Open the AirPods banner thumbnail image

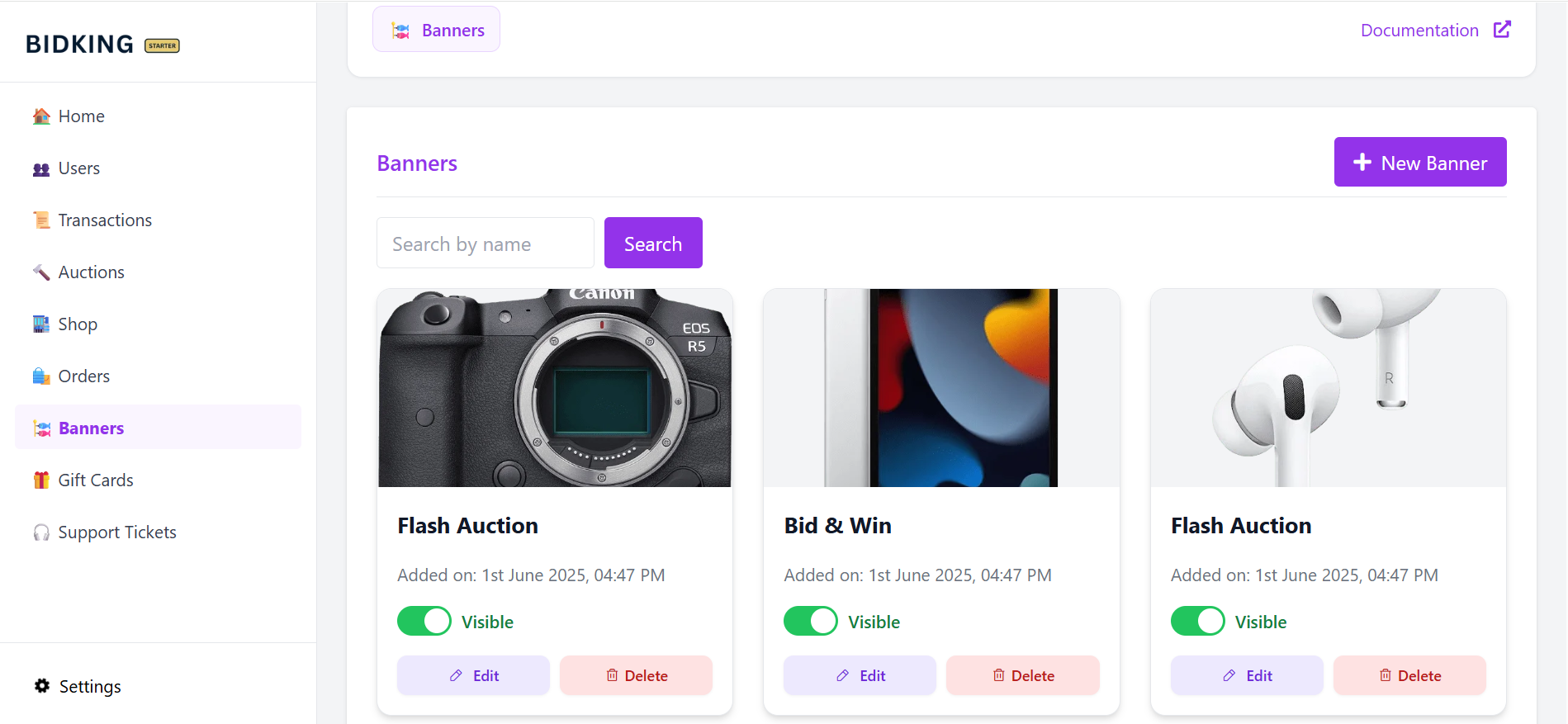click(1328, 388)
